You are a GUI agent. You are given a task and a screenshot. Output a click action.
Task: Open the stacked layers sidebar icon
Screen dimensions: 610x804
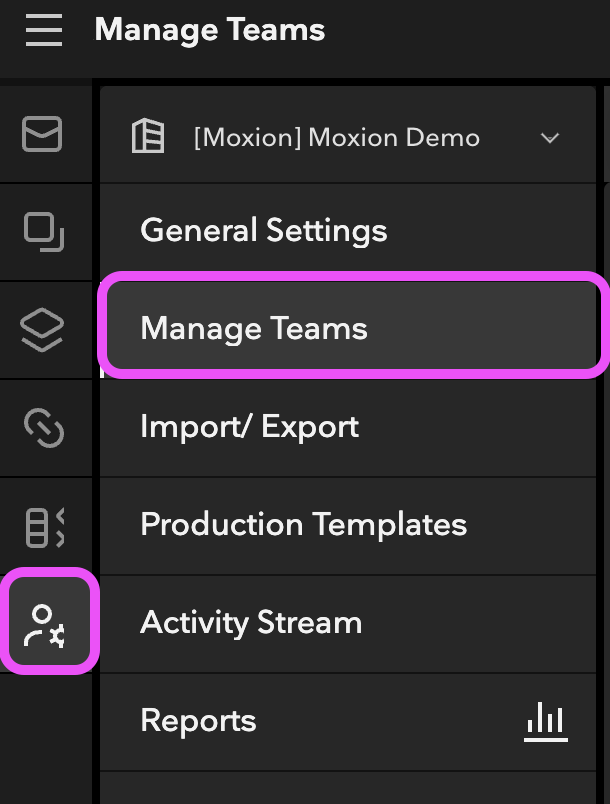pyautogui.click(x=42, y=330)
